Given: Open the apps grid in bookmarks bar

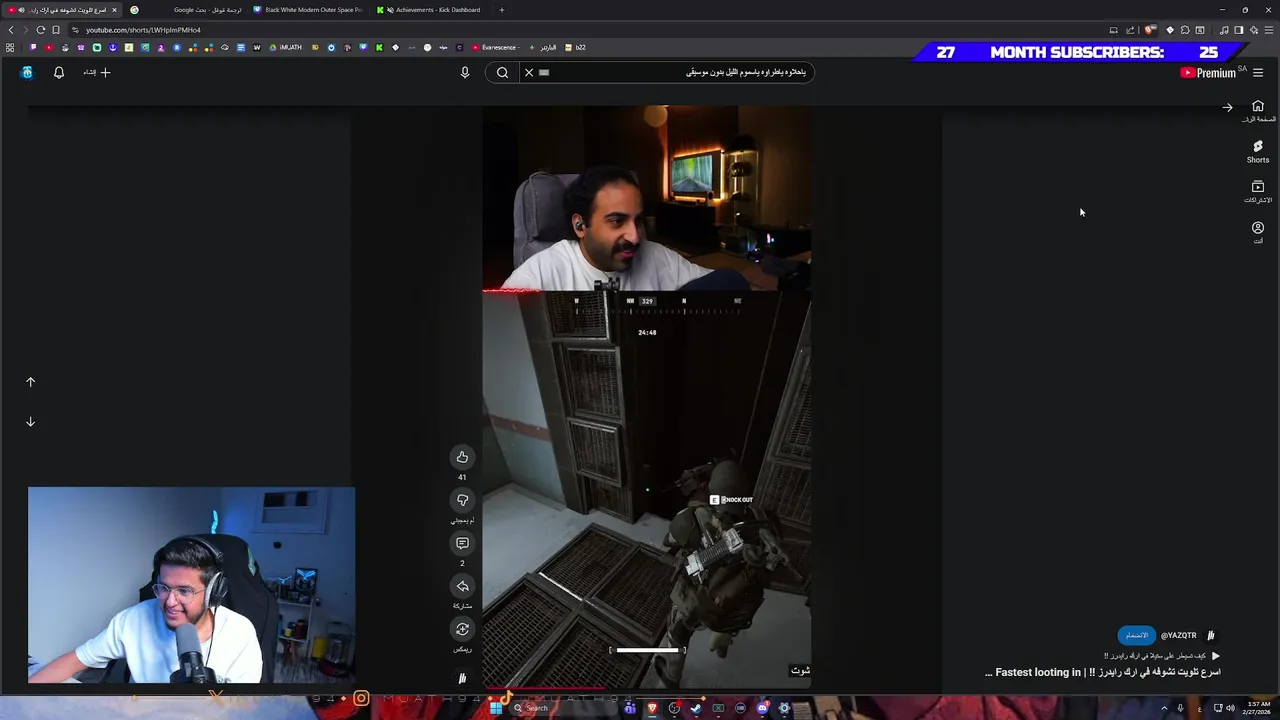Looking at the screenshot, I should [x=10, y=47].
